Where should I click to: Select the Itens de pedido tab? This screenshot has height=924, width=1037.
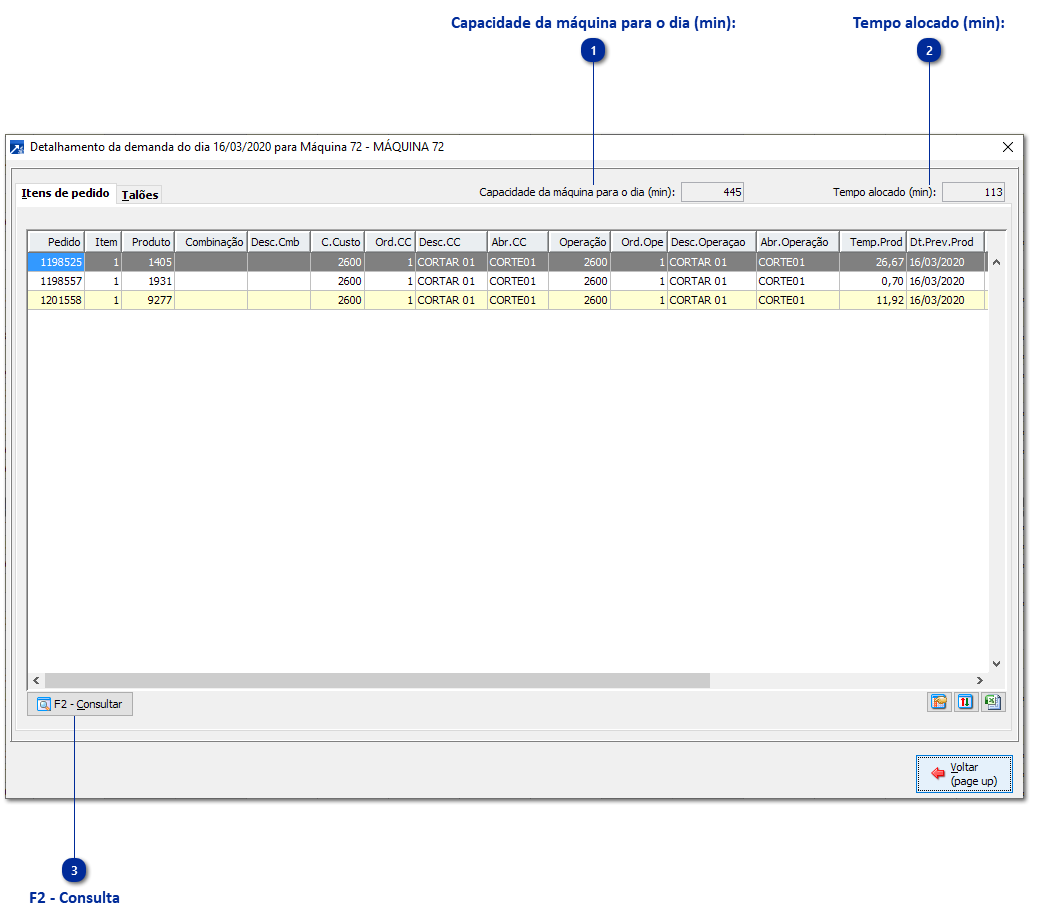(65, 193)
